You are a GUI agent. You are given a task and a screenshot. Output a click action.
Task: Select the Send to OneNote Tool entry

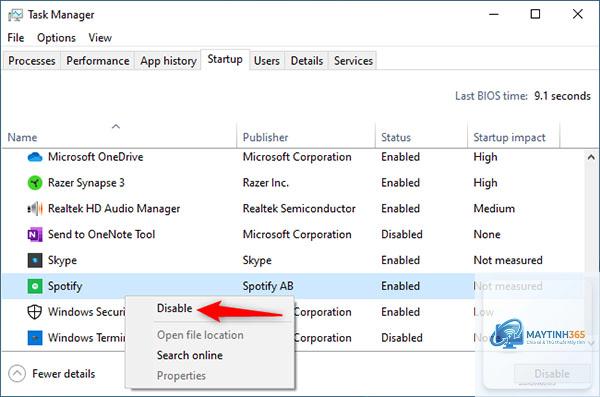[x=101, y=234]
